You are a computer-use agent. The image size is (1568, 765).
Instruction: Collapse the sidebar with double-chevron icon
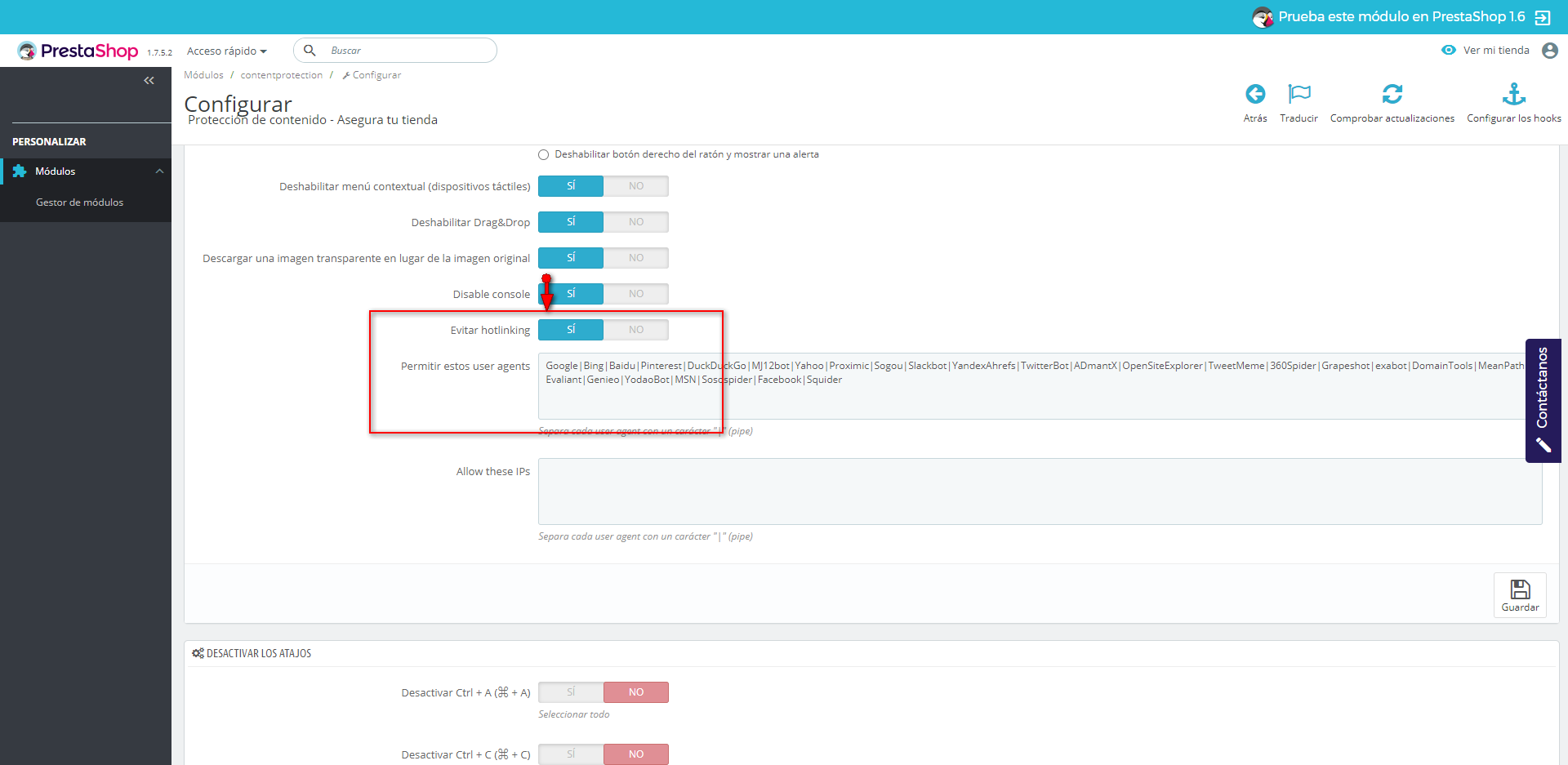[x=149, y=80]
